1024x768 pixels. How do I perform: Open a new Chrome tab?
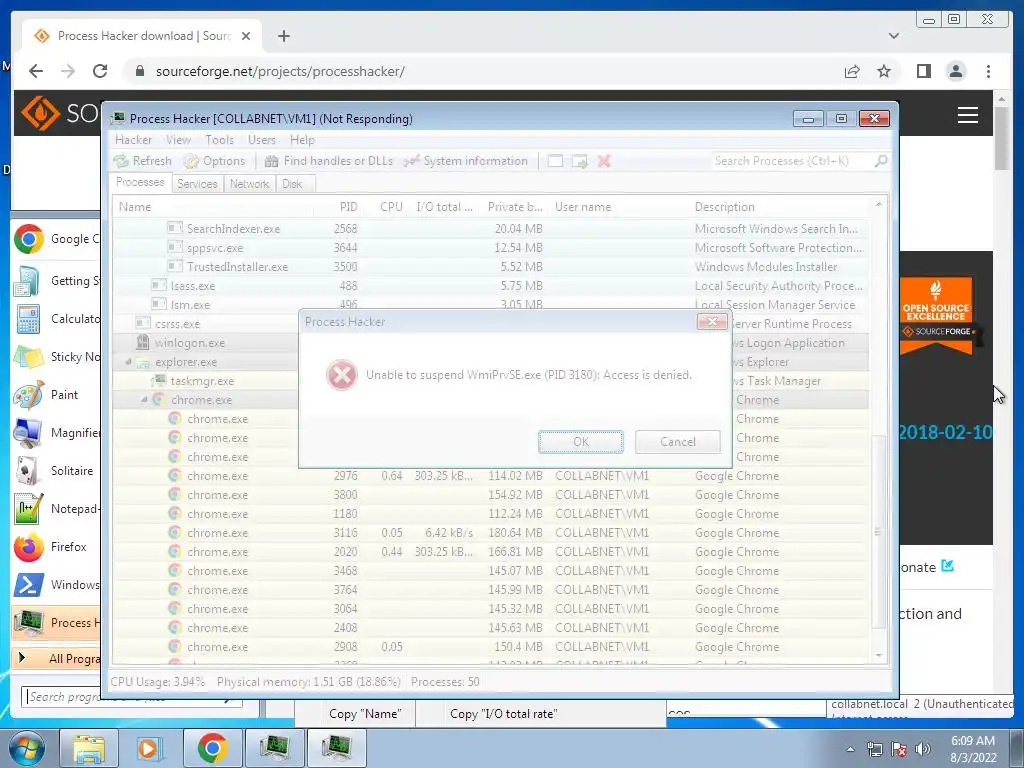pyautogui.click(x=283, y=36)
